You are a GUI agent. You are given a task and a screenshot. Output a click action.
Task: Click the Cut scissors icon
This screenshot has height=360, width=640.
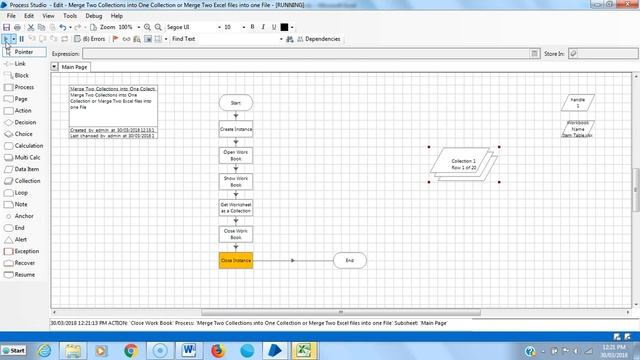click(x=31, y=27)
